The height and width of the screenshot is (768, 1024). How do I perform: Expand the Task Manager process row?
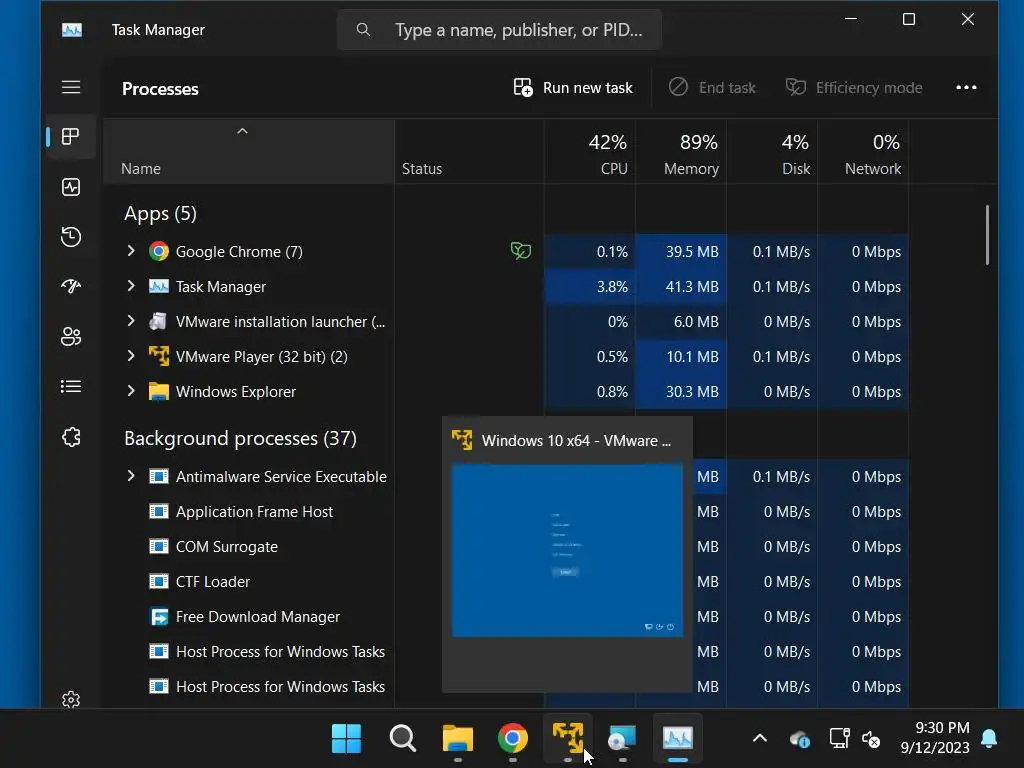[131, 285]
